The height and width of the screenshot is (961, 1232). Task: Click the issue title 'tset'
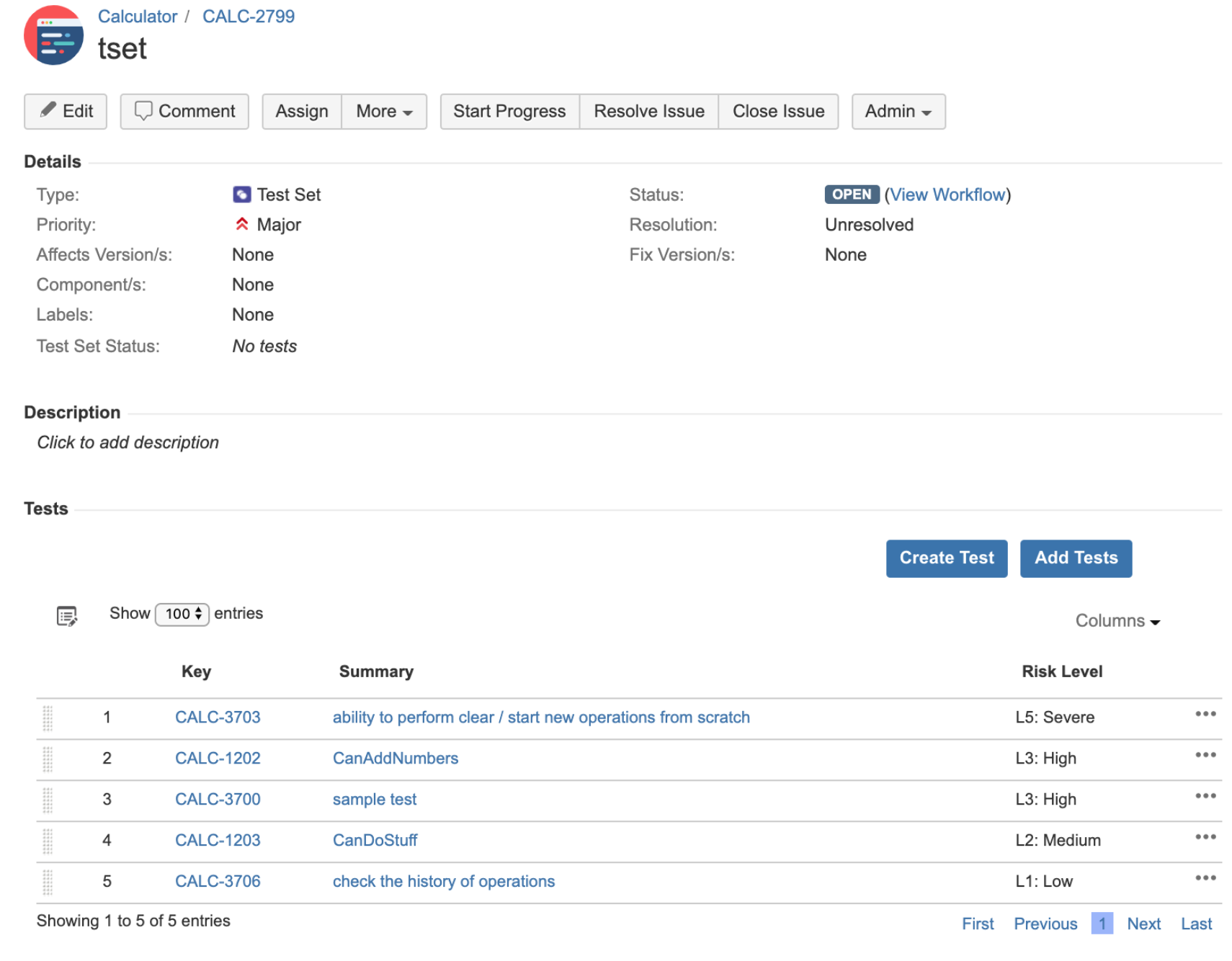click(122, 49)
